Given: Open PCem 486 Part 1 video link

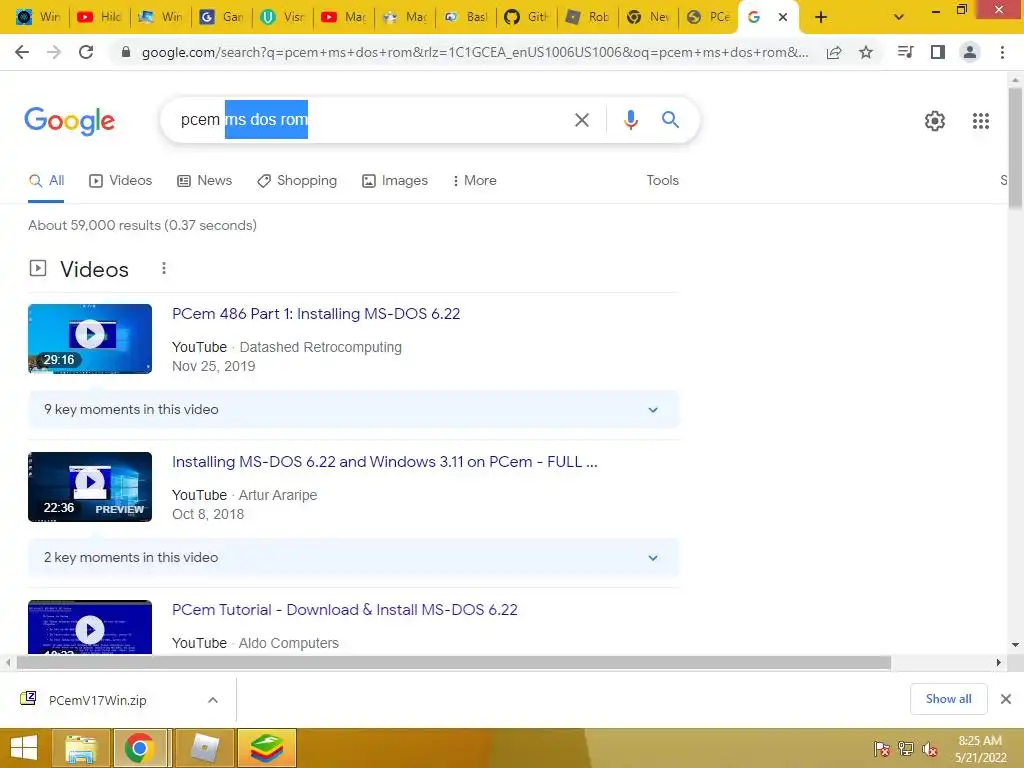Looking at the screenshot, I should pos(316,313).
